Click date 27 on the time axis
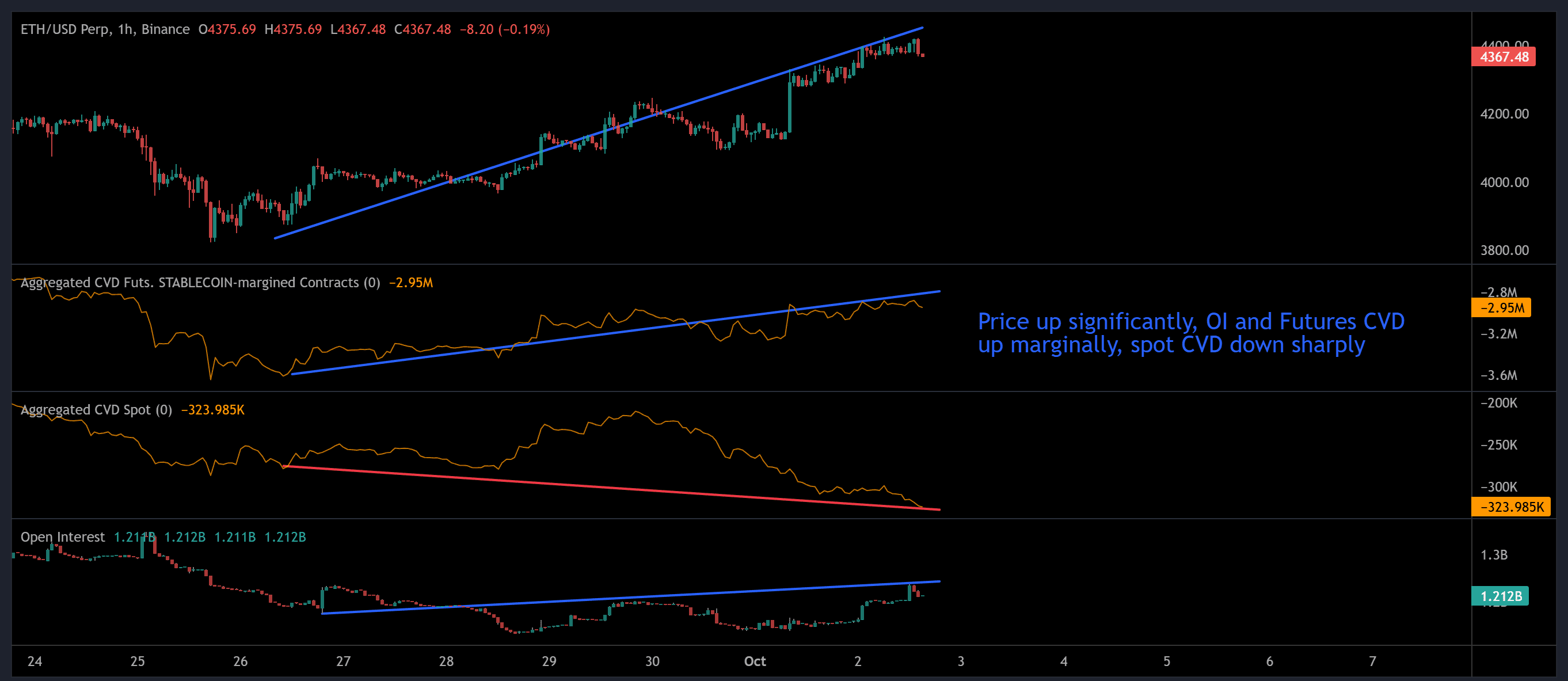 tap(343, 661)
